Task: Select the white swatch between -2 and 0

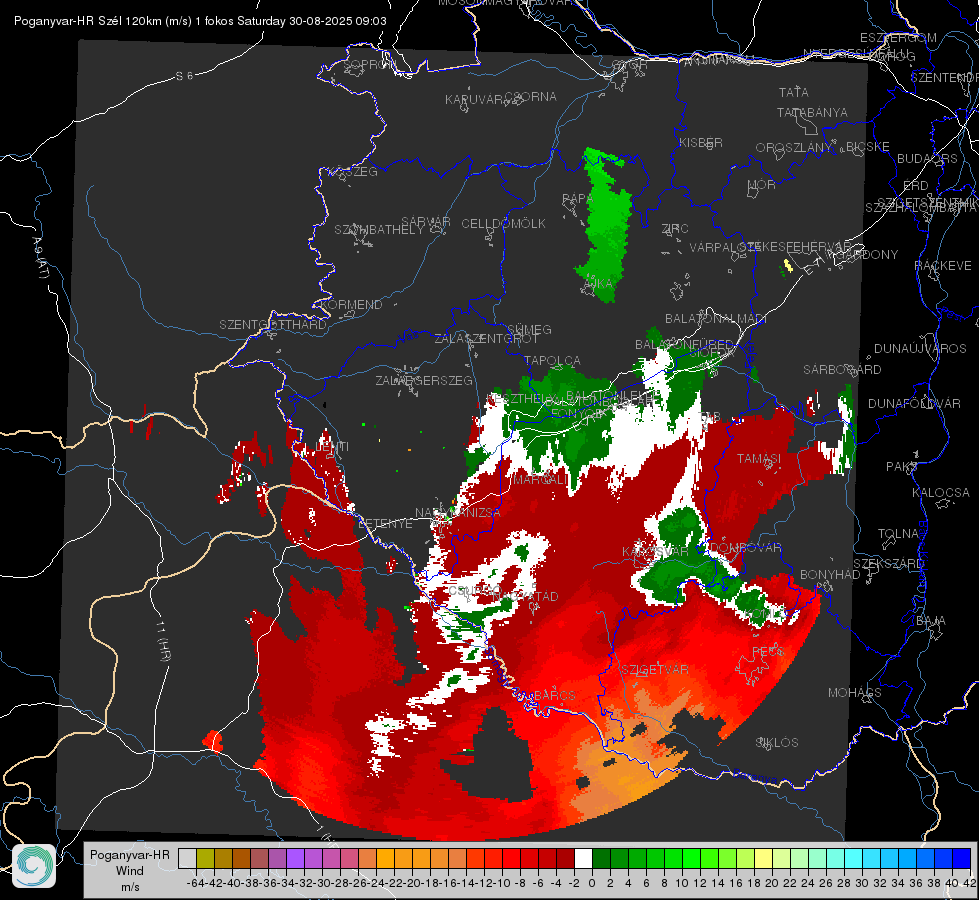Action: pyautogui.click(x=583, y=858)
